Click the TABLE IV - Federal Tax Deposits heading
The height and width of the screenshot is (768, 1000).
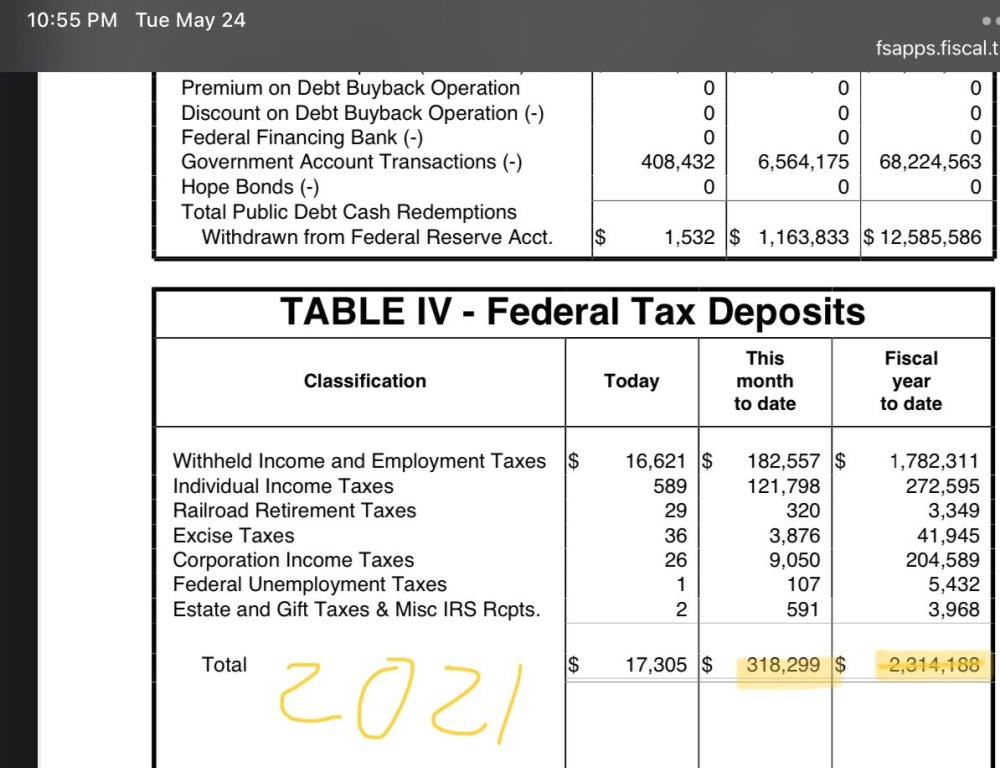click(573, 312)
